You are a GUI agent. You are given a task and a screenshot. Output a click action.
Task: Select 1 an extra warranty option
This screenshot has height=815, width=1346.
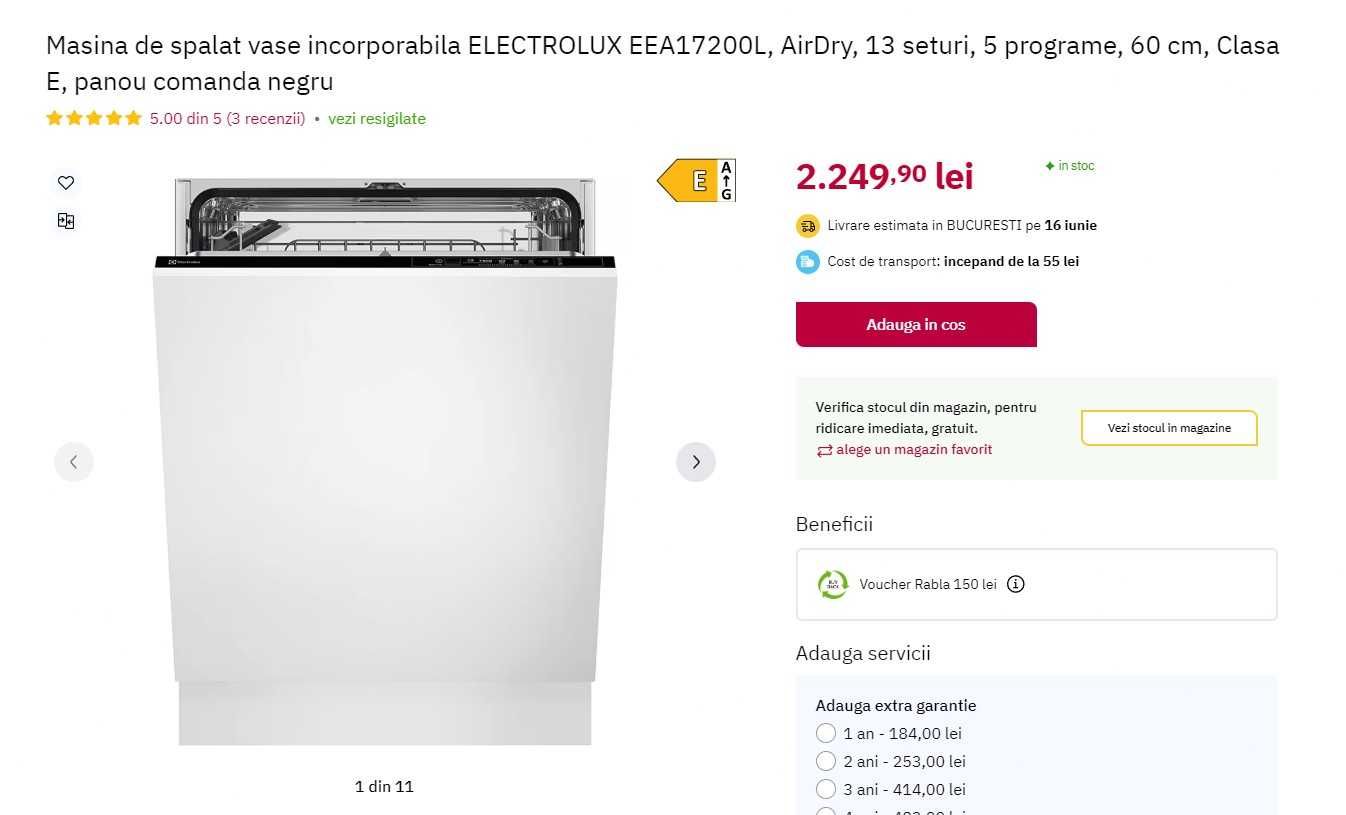(x=826, y=733)
